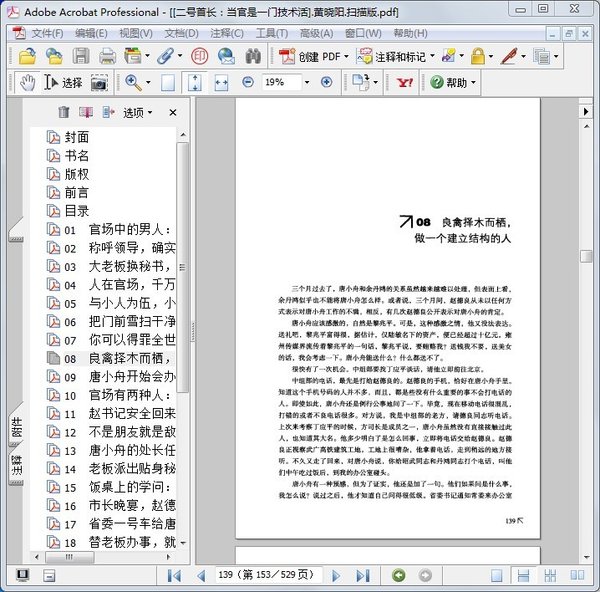Click the green previous view button
The image size is (600, 592).
coord(398,575)
